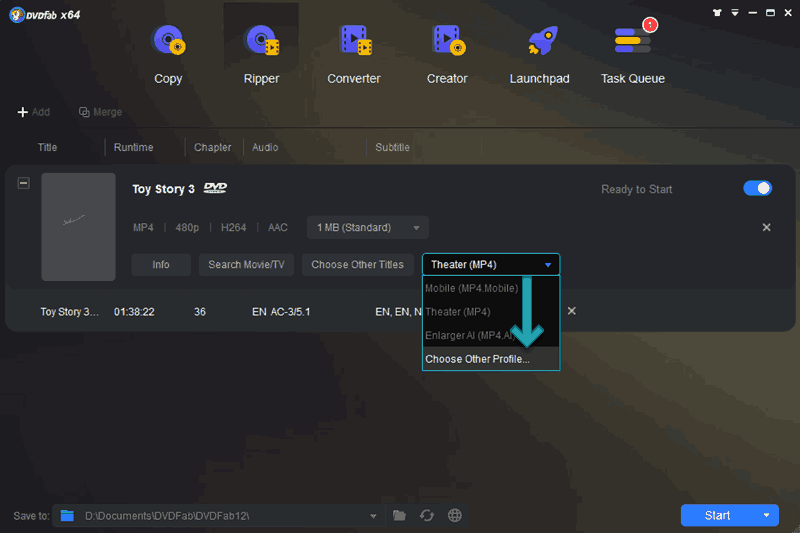Click the Title column header
800x533 pixels.
coord(47,147)
